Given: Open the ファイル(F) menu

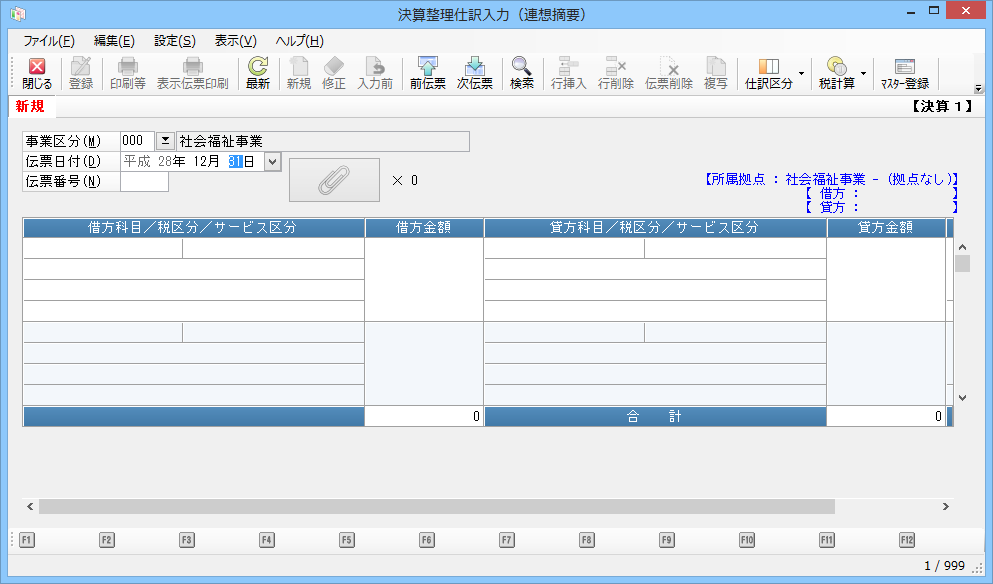Looking at the screenshot, I should 48,41.
